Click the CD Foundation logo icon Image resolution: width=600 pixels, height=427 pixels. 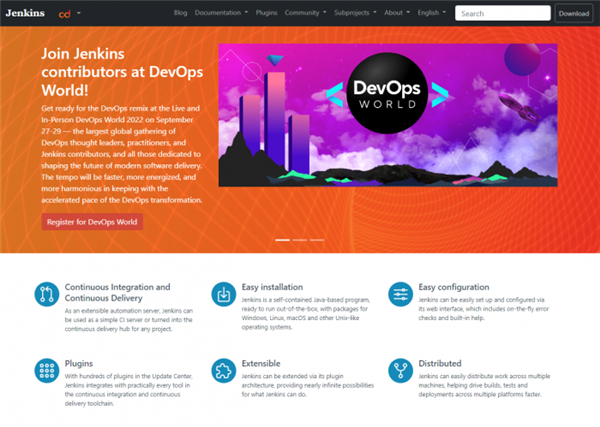(x=65, y=14)
